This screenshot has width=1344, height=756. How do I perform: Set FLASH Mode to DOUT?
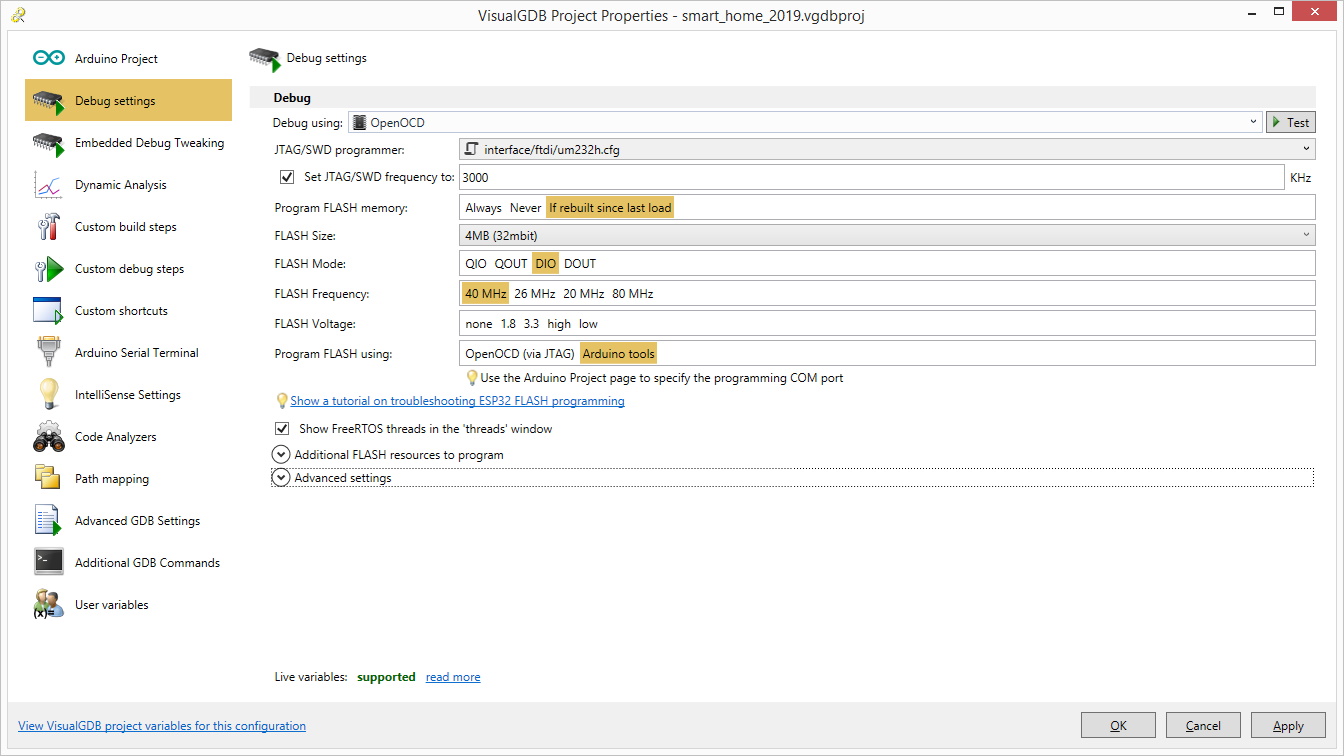[x=580, y=264]
